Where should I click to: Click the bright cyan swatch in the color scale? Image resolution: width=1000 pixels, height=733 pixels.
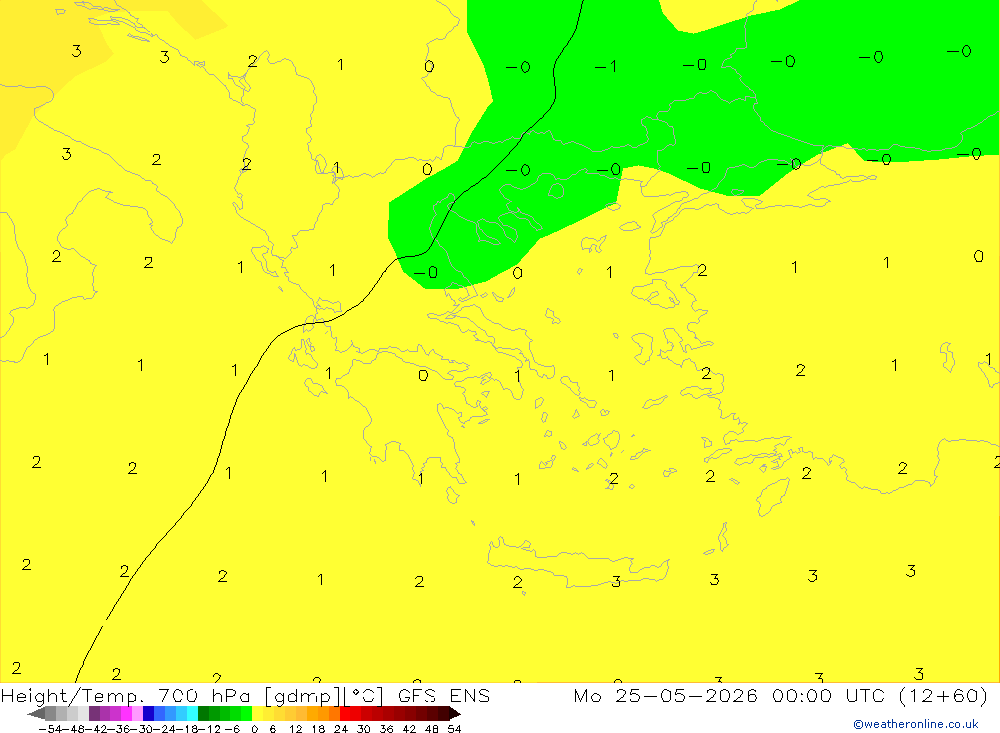pyautogui.click(x=192, y=714)
